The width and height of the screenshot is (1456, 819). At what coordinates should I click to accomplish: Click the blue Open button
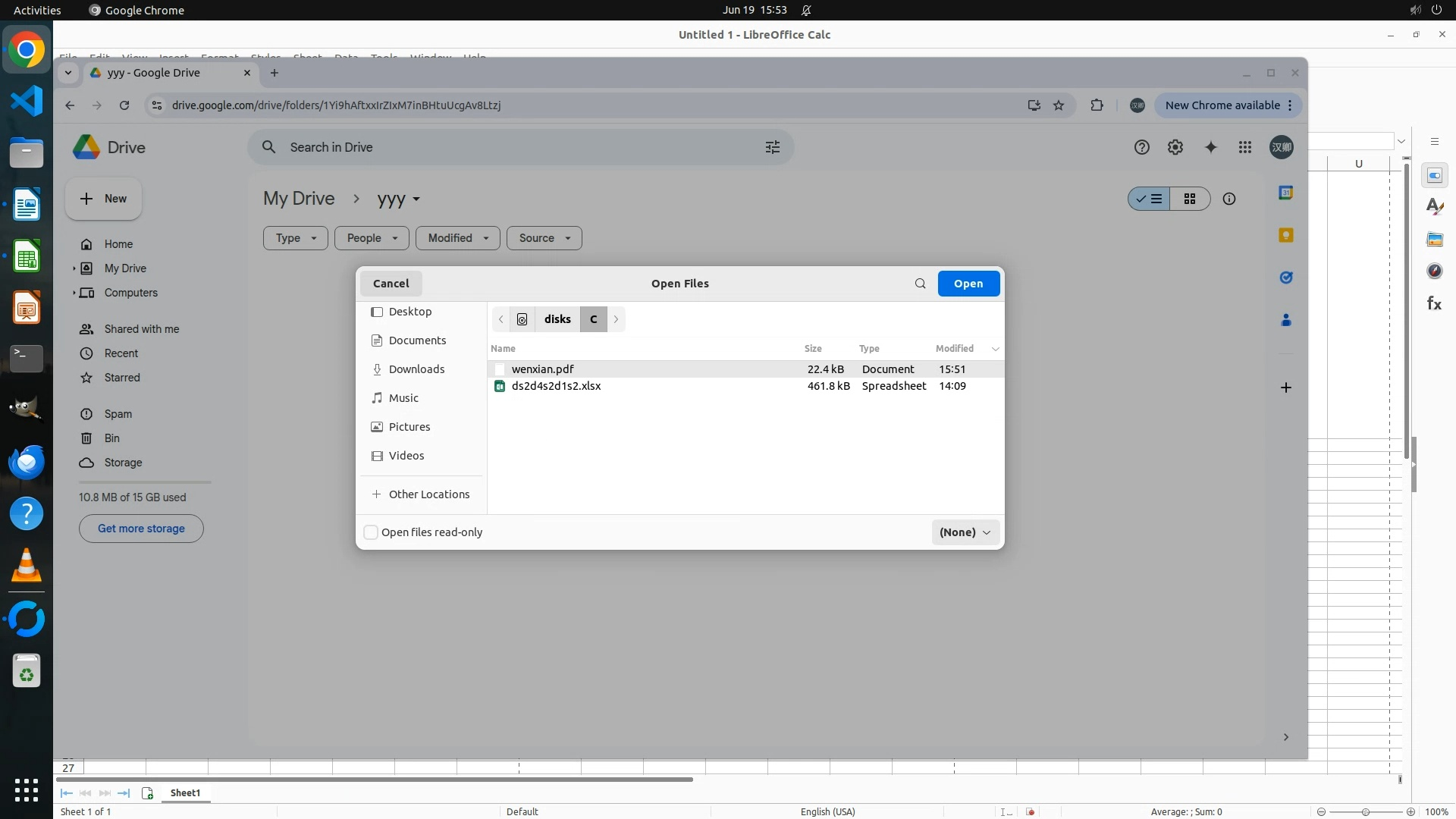[968, 284]
